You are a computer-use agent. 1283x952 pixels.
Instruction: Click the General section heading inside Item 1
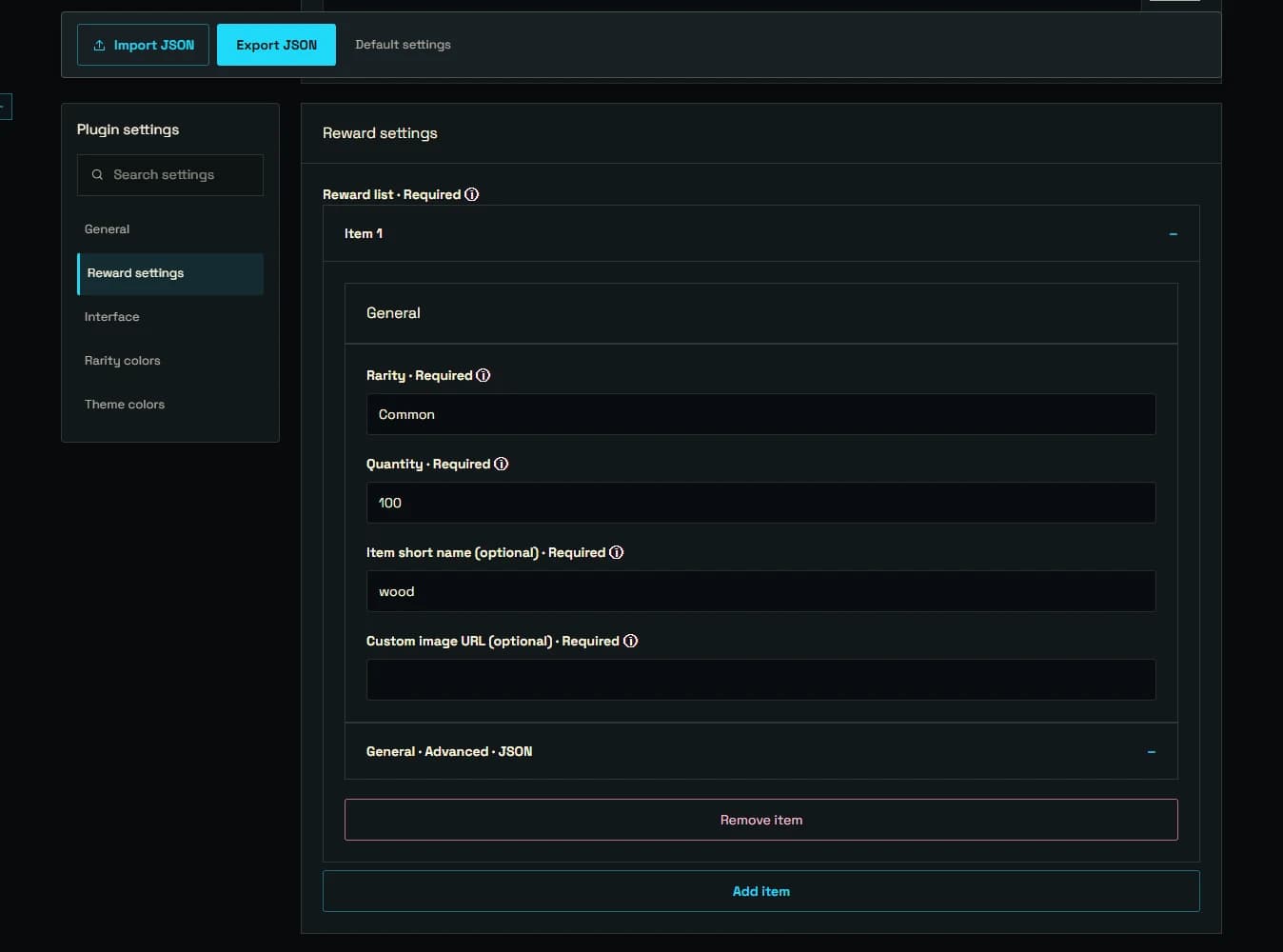[x=393, y=313]
